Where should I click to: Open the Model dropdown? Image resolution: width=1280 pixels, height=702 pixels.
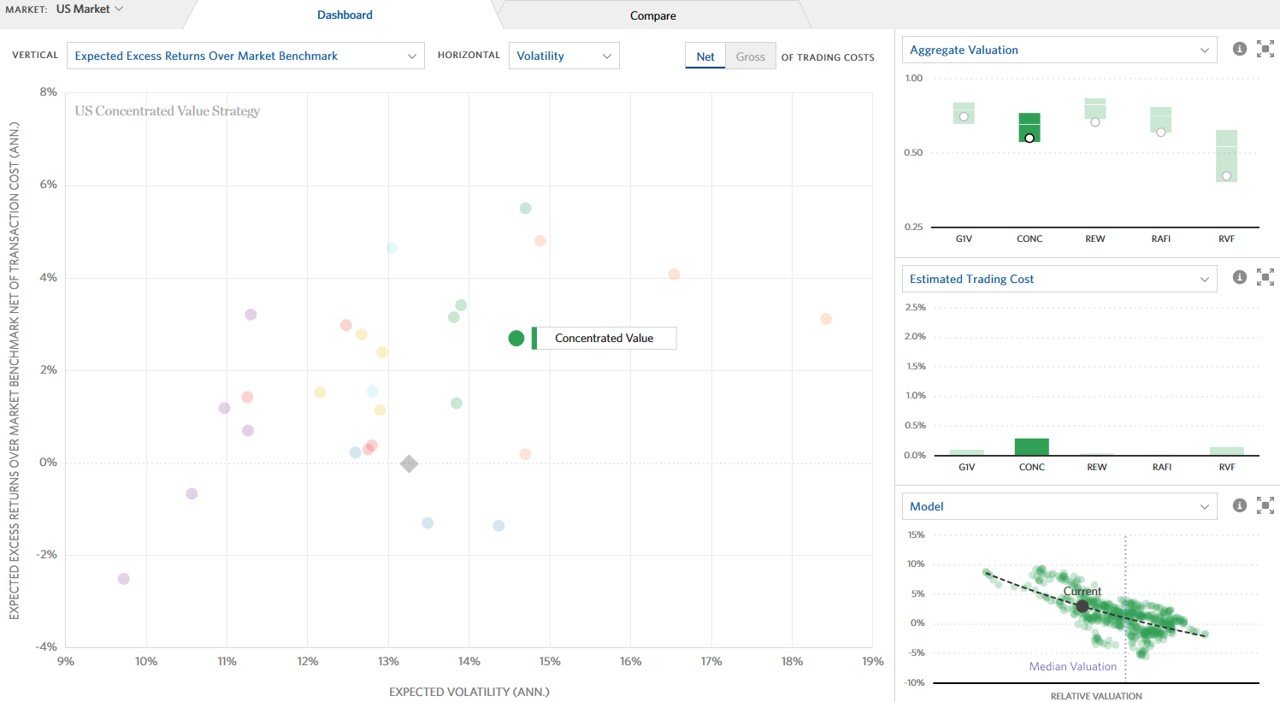(1060, 506)
